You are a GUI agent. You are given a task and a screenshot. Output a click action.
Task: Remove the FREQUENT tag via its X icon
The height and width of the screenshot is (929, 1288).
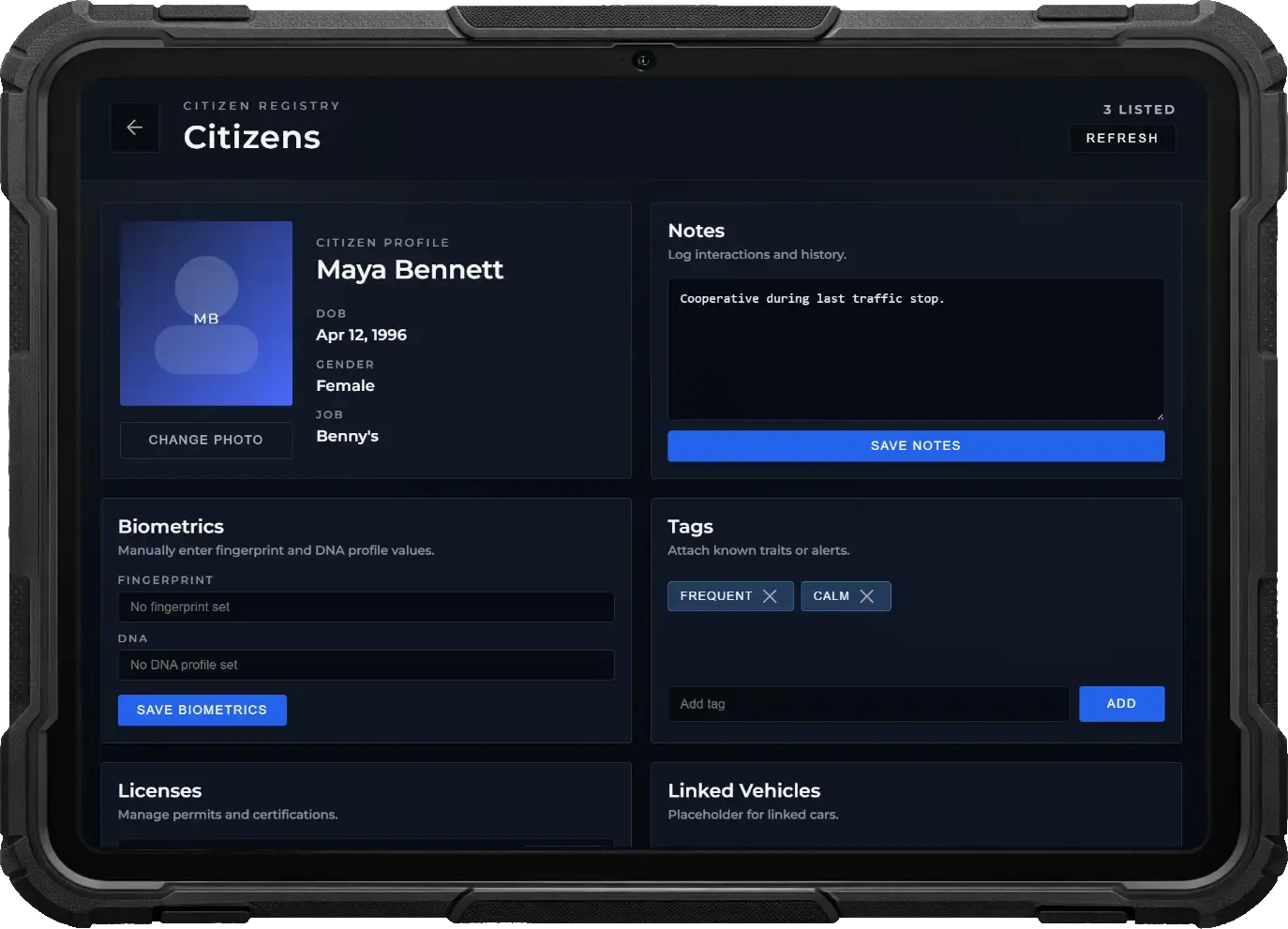[771, 595]
